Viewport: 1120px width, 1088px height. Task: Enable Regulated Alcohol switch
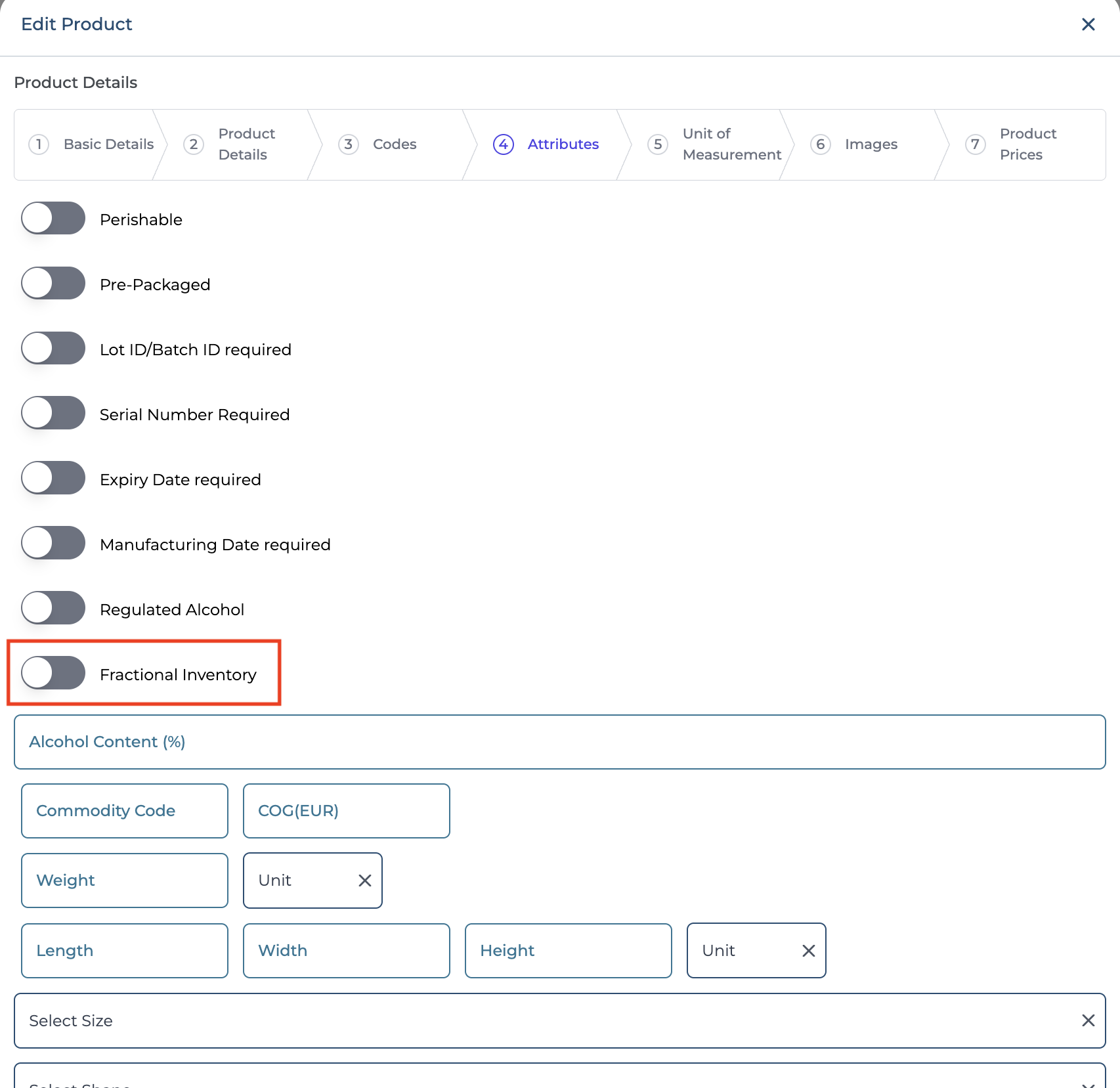[53, 609]
